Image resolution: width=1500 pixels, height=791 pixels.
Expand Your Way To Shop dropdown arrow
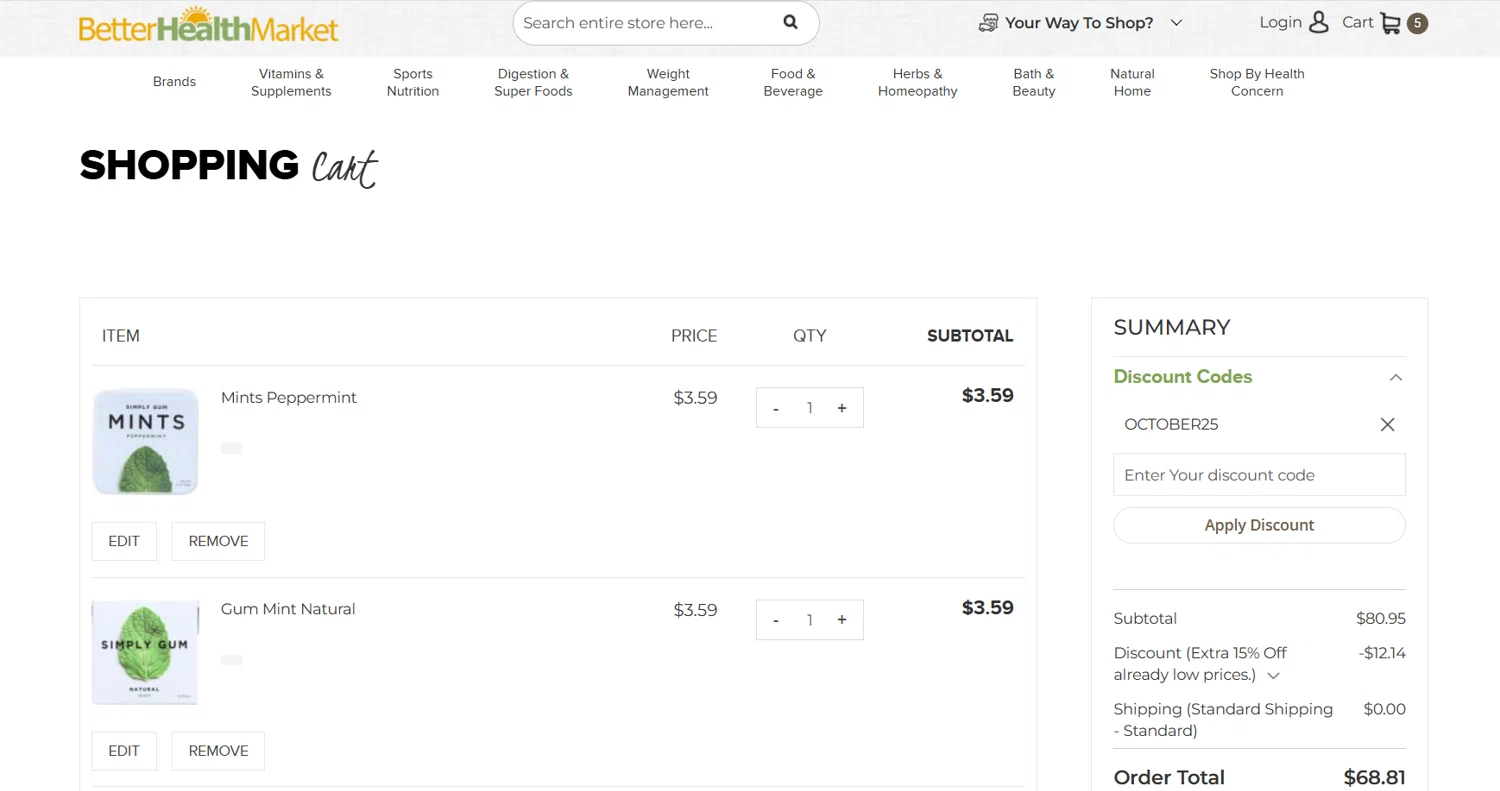click(1176, 23)
